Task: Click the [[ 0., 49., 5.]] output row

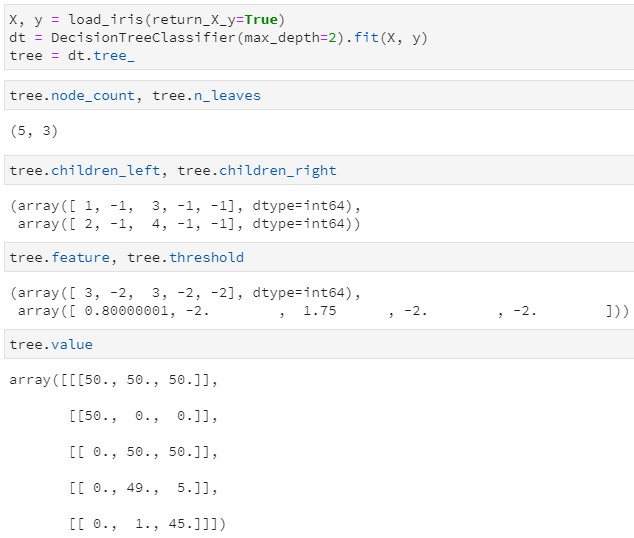Action: 143,488
